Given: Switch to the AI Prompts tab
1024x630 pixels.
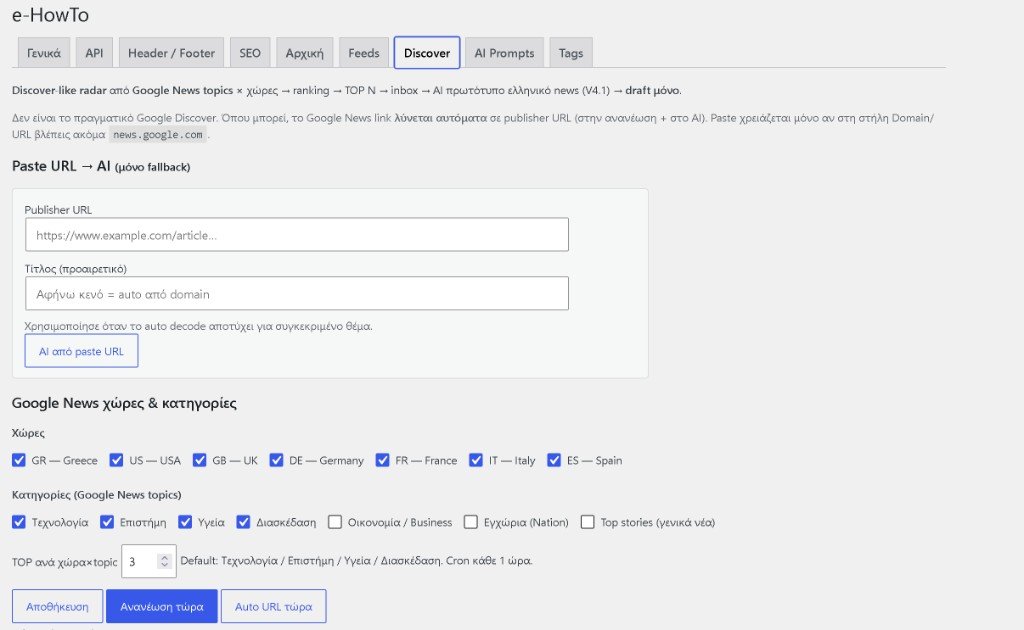Looking at the screenshot, I should (504, 53).
